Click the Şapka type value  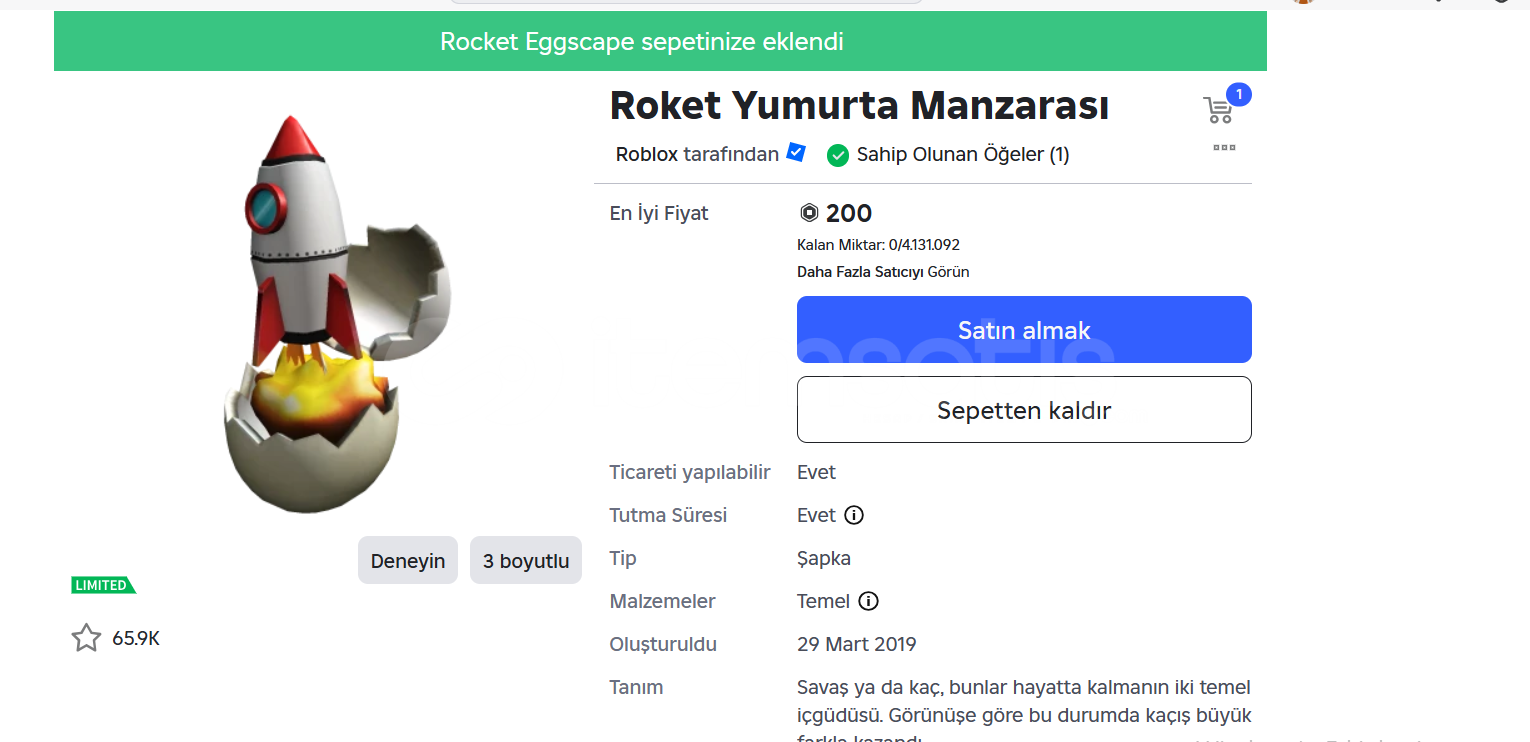(x=824, y=559)
